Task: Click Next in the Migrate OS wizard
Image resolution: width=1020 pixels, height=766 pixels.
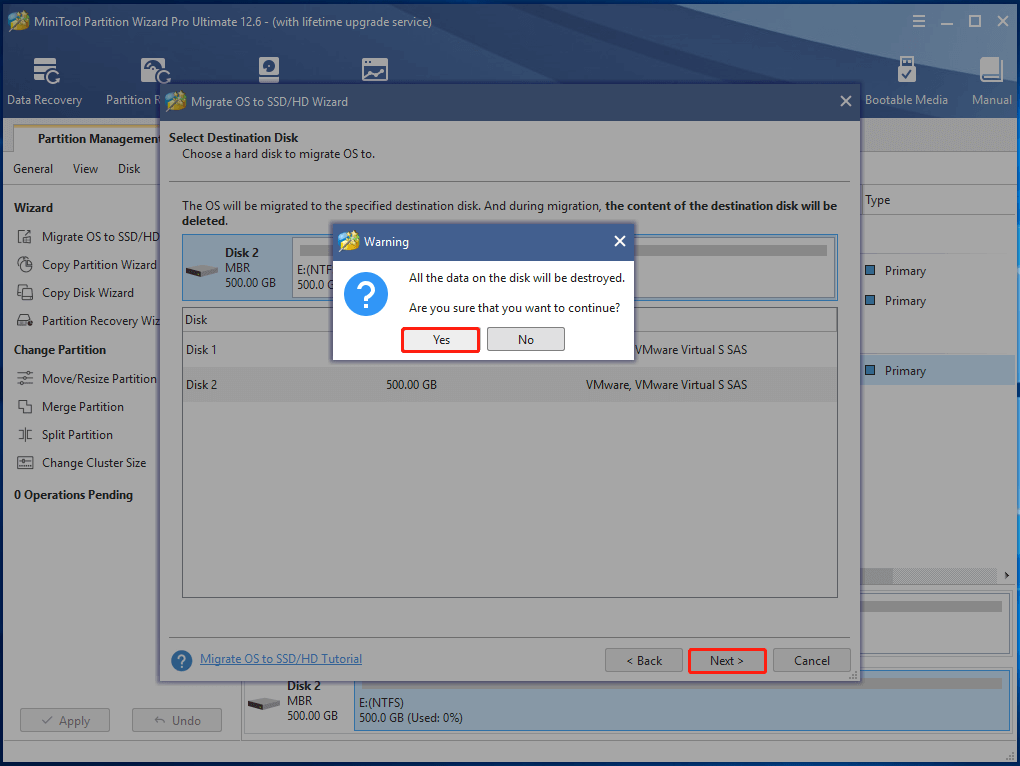Action: coord(727,661)
